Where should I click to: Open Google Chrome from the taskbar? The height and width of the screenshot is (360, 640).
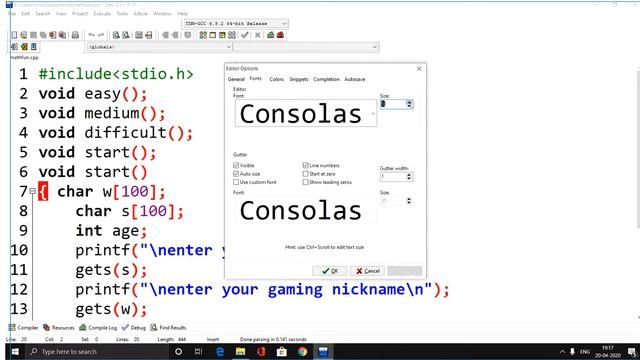click(302, 351)
